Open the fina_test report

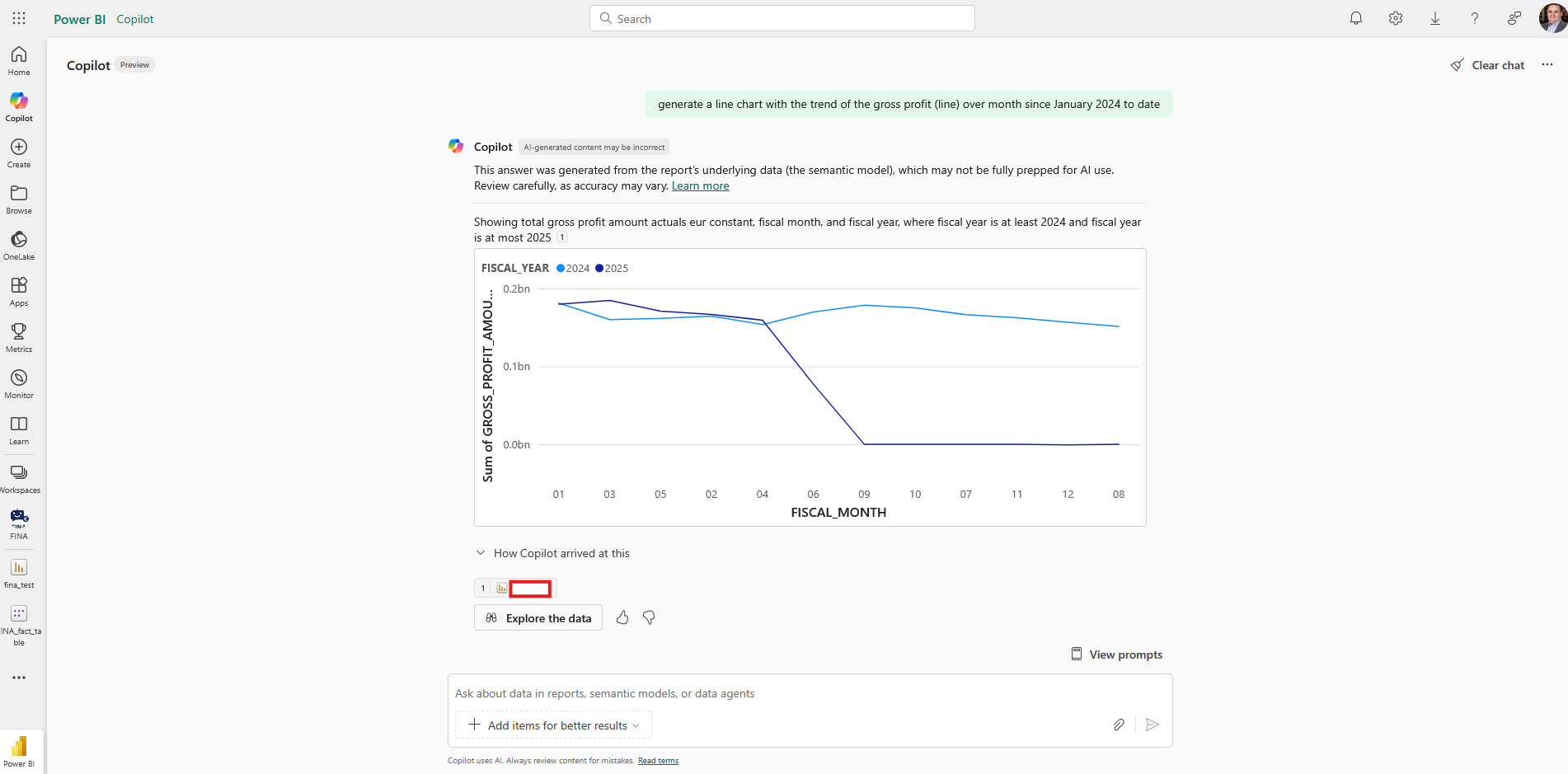pos(19,574)
